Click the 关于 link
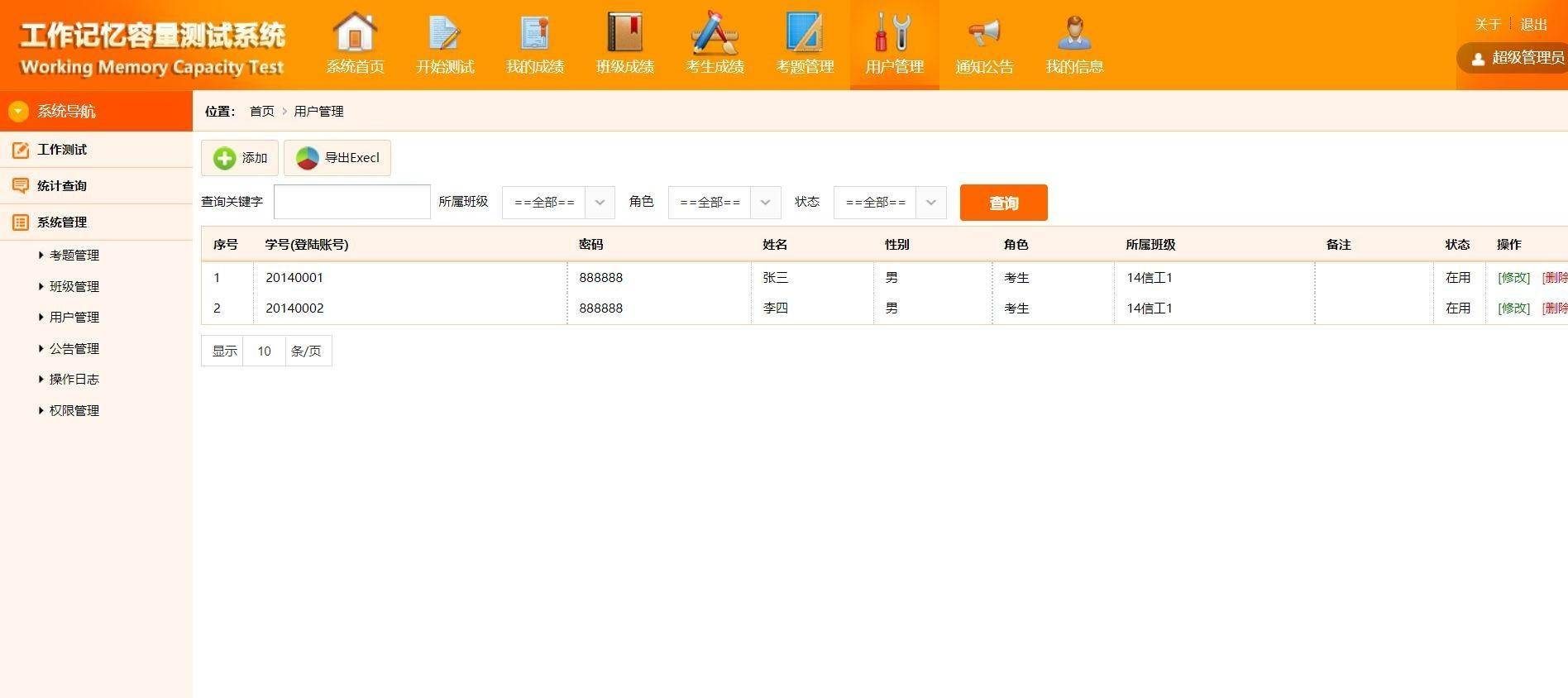The image size is (1568, 698). pyautogui.click(x=1487, y=24)
